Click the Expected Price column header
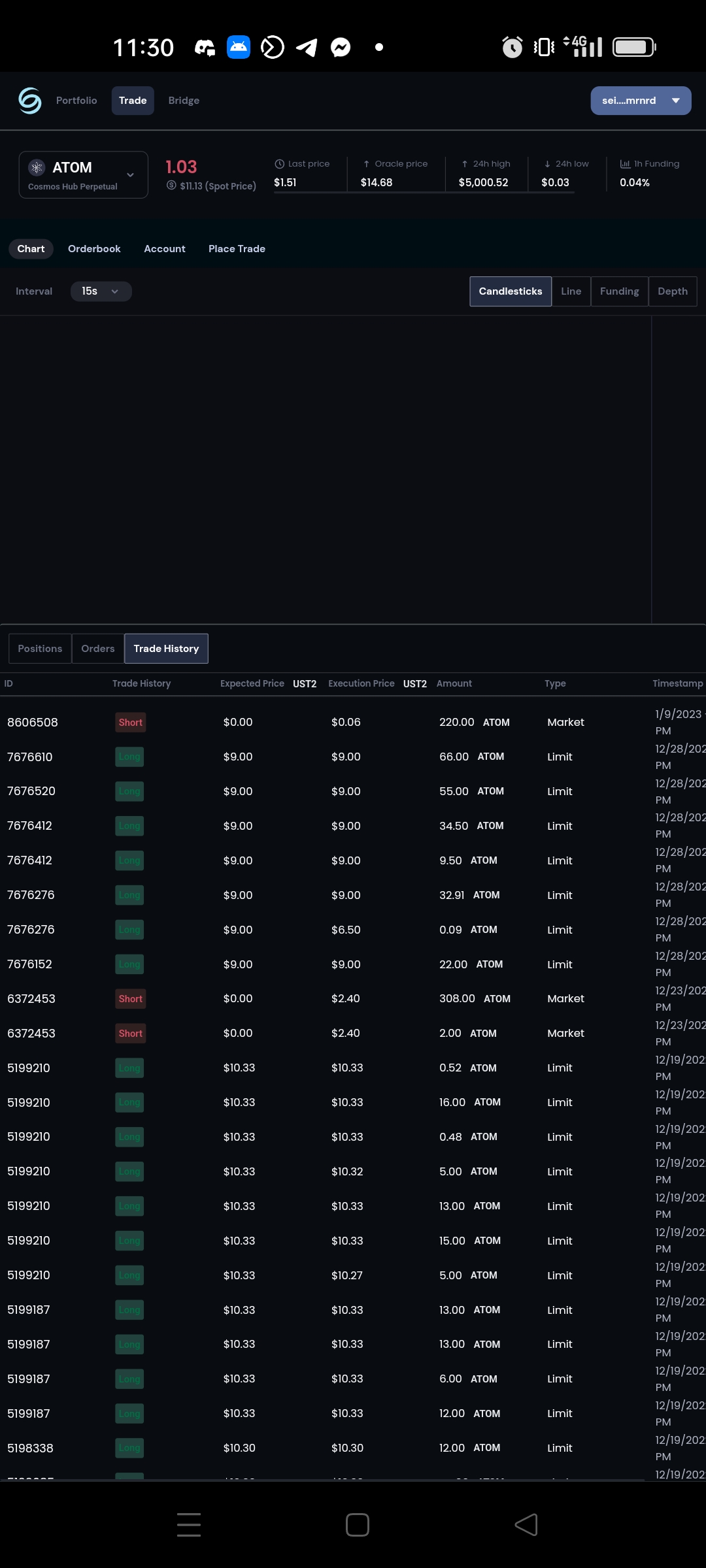This screenshot has height=1568, width=706. [x=252, y=683]
